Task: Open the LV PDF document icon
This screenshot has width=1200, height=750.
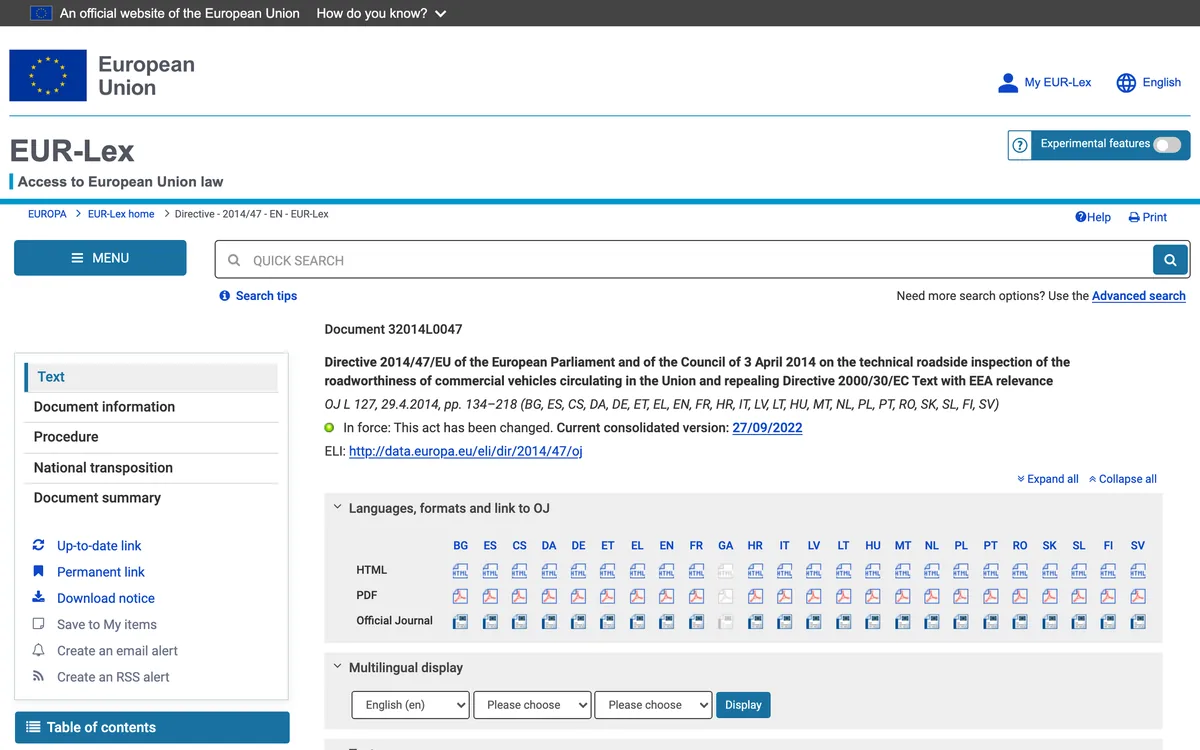Action: pos(814,596)
